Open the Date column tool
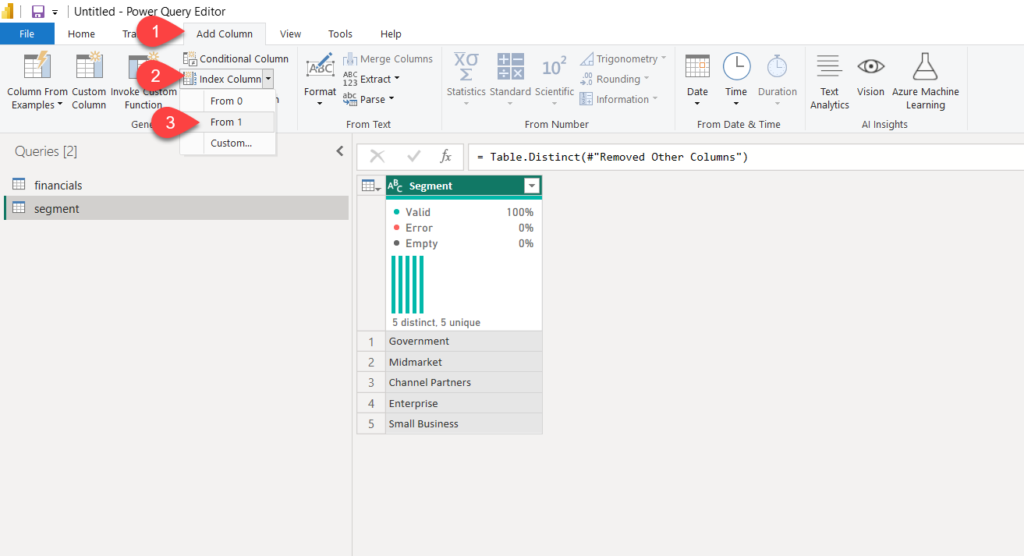This screenshot has height=556, width=1024. [697, 80]
